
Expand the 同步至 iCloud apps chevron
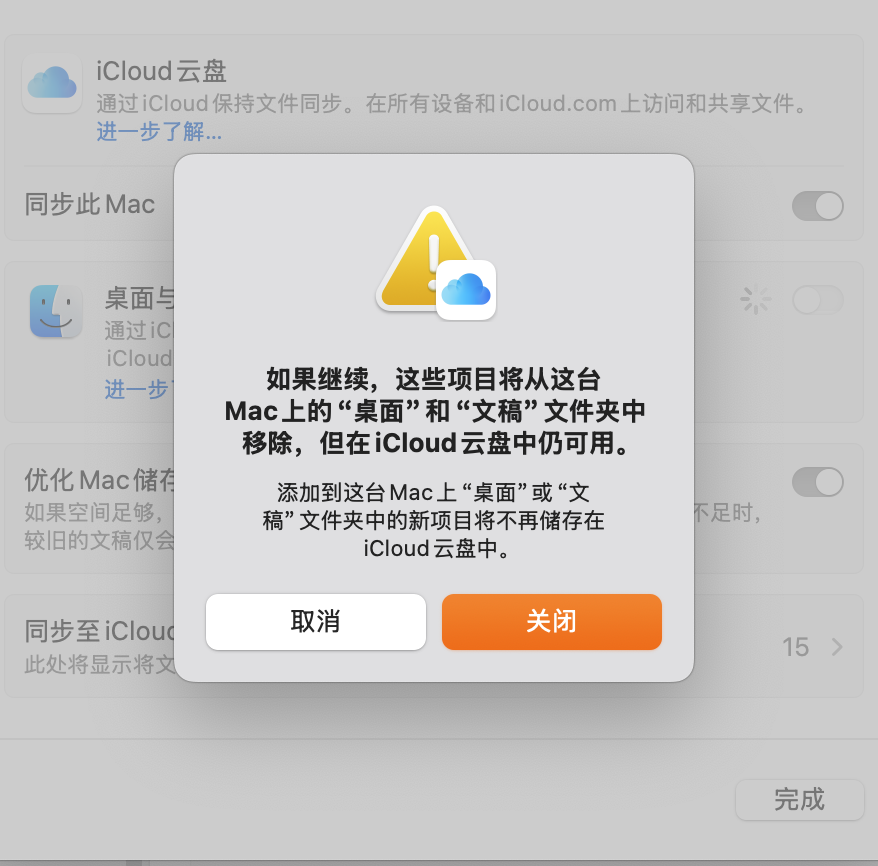pyautogui.click(x=837, y=647)
